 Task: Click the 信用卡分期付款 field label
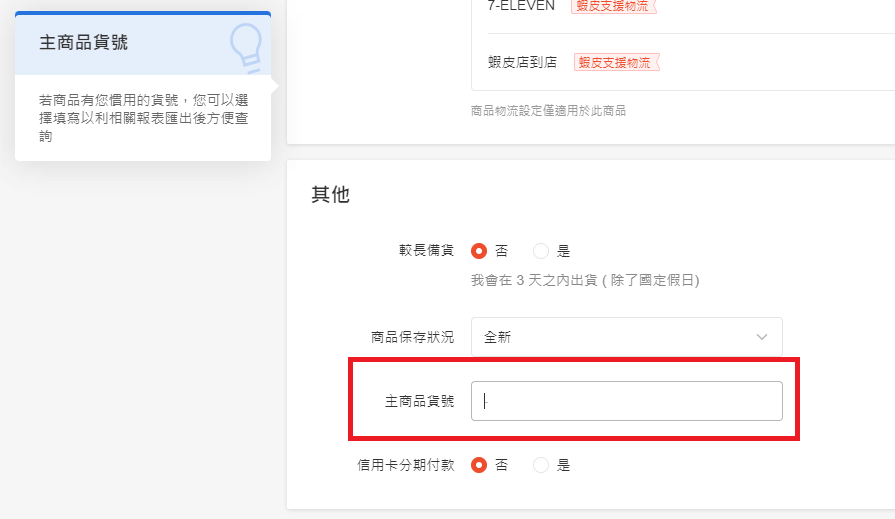click(x=405, y=465)
